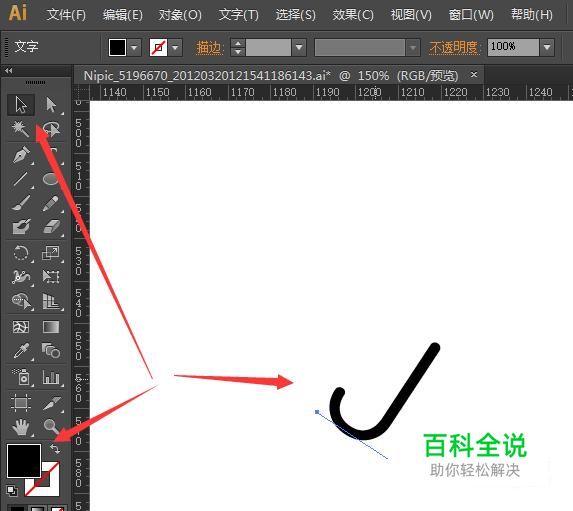Open the 文字(T) menu

pos(238,15)
